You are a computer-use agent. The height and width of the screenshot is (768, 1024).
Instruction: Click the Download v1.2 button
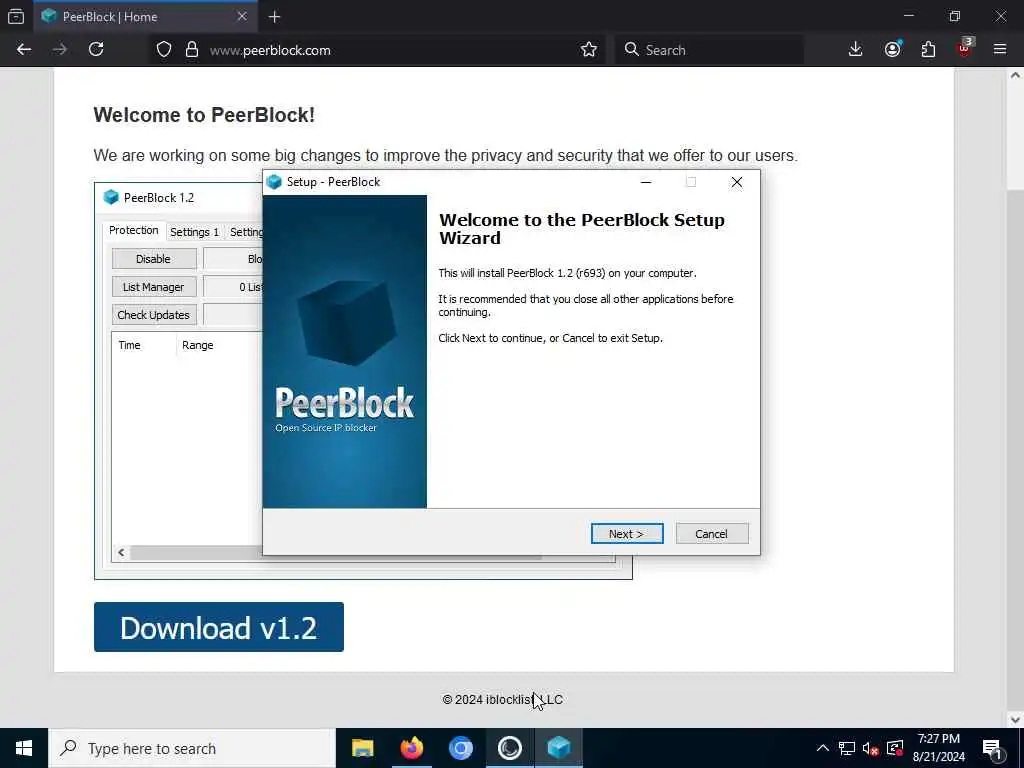219,627
